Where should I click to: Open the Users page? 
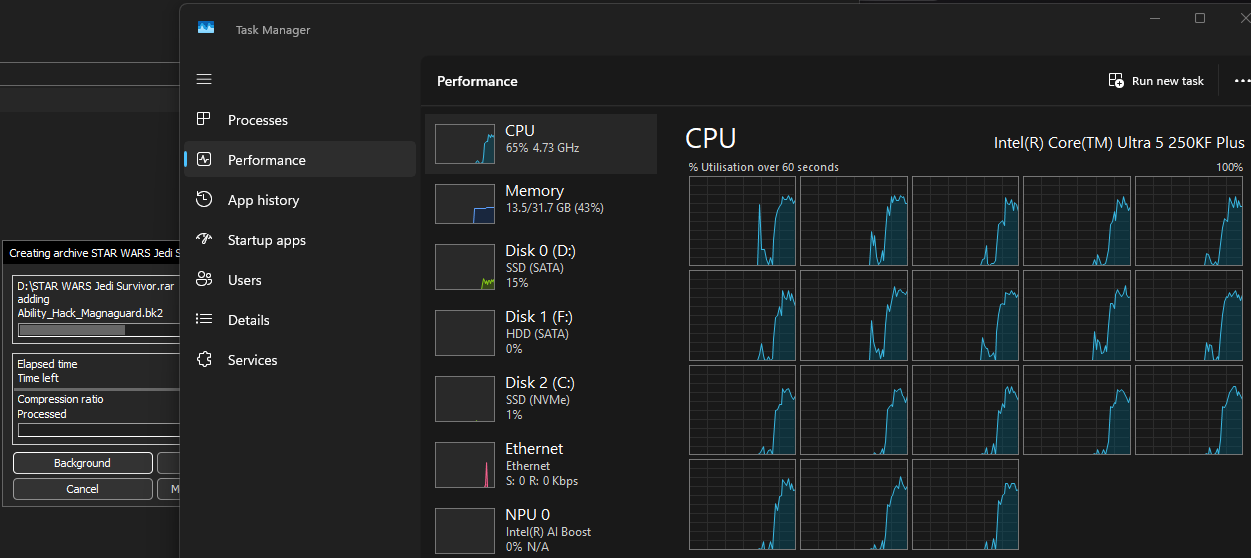click(300, 280)
